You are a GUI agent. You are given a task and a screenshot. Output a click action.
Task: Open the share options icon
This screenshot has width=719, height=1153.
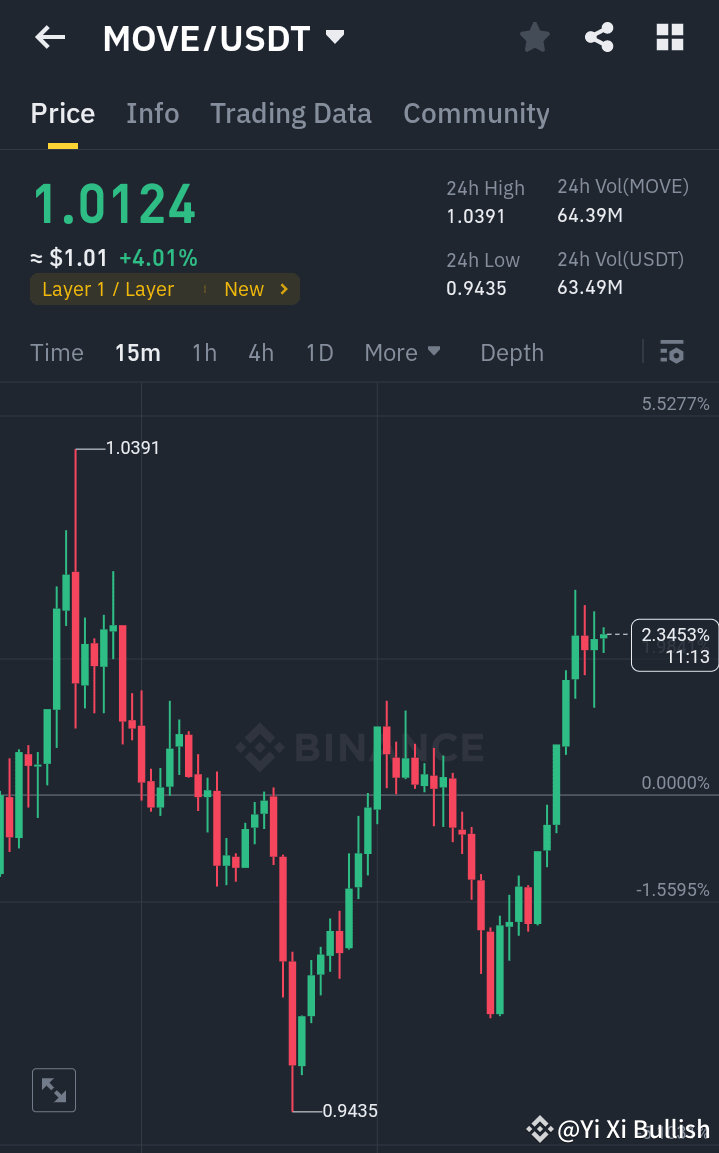coord(599,37)
